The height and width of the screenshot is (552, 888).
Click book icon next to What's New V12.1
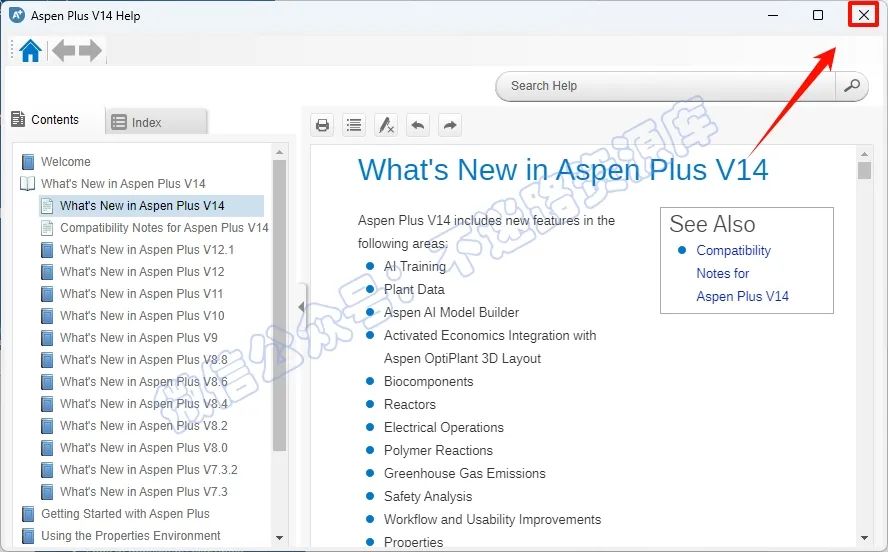coord(48,250)
